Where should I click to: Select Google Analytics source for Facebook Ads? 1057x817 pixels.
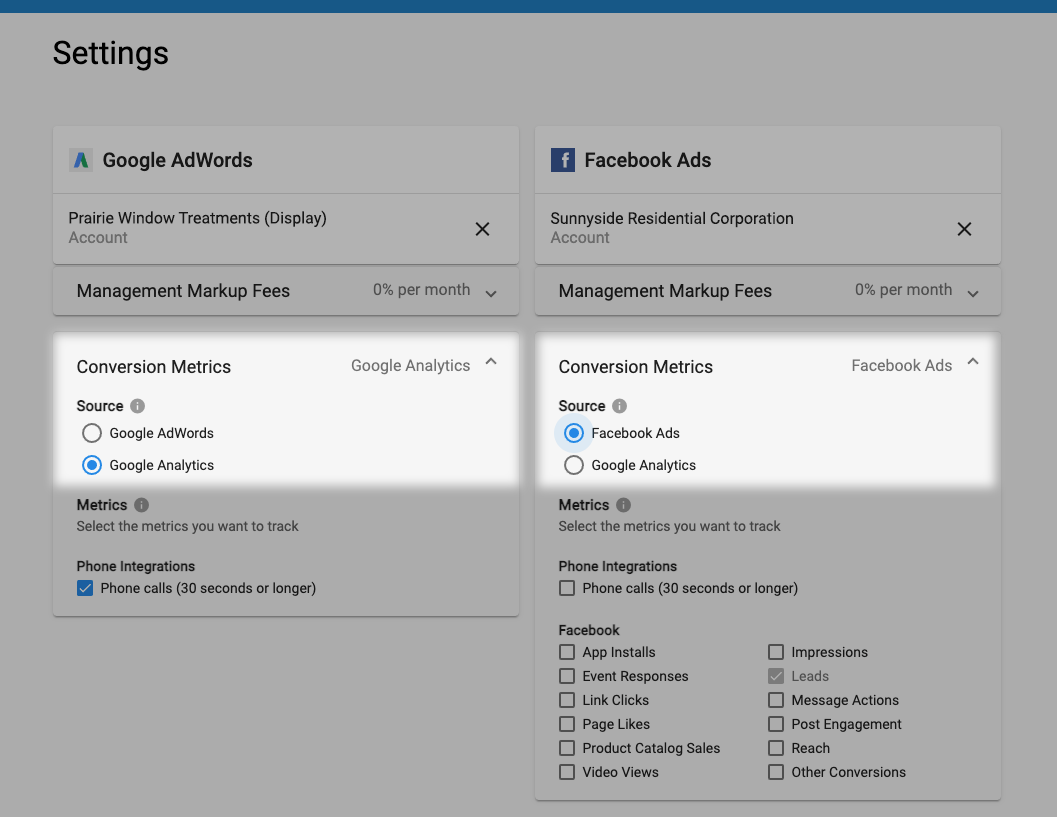coord(573,465)
